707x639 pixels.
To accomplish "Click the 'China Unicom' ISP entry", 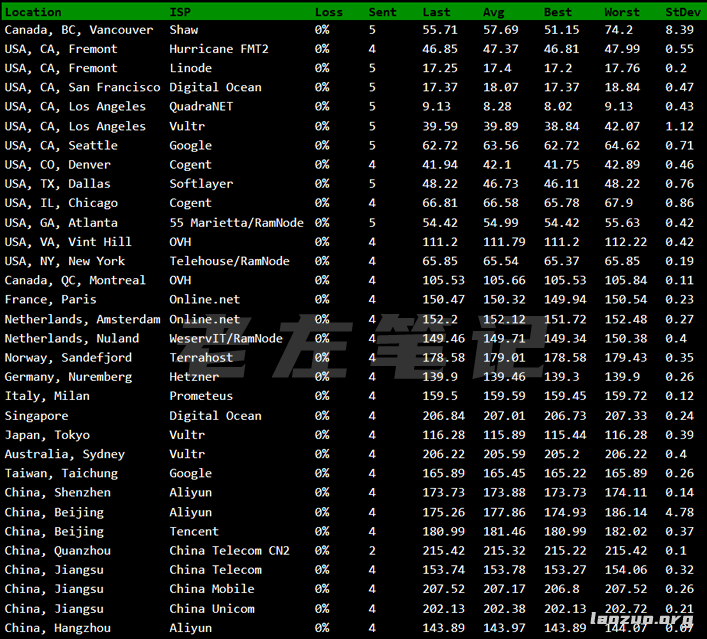I will click(x=211, y=609).
